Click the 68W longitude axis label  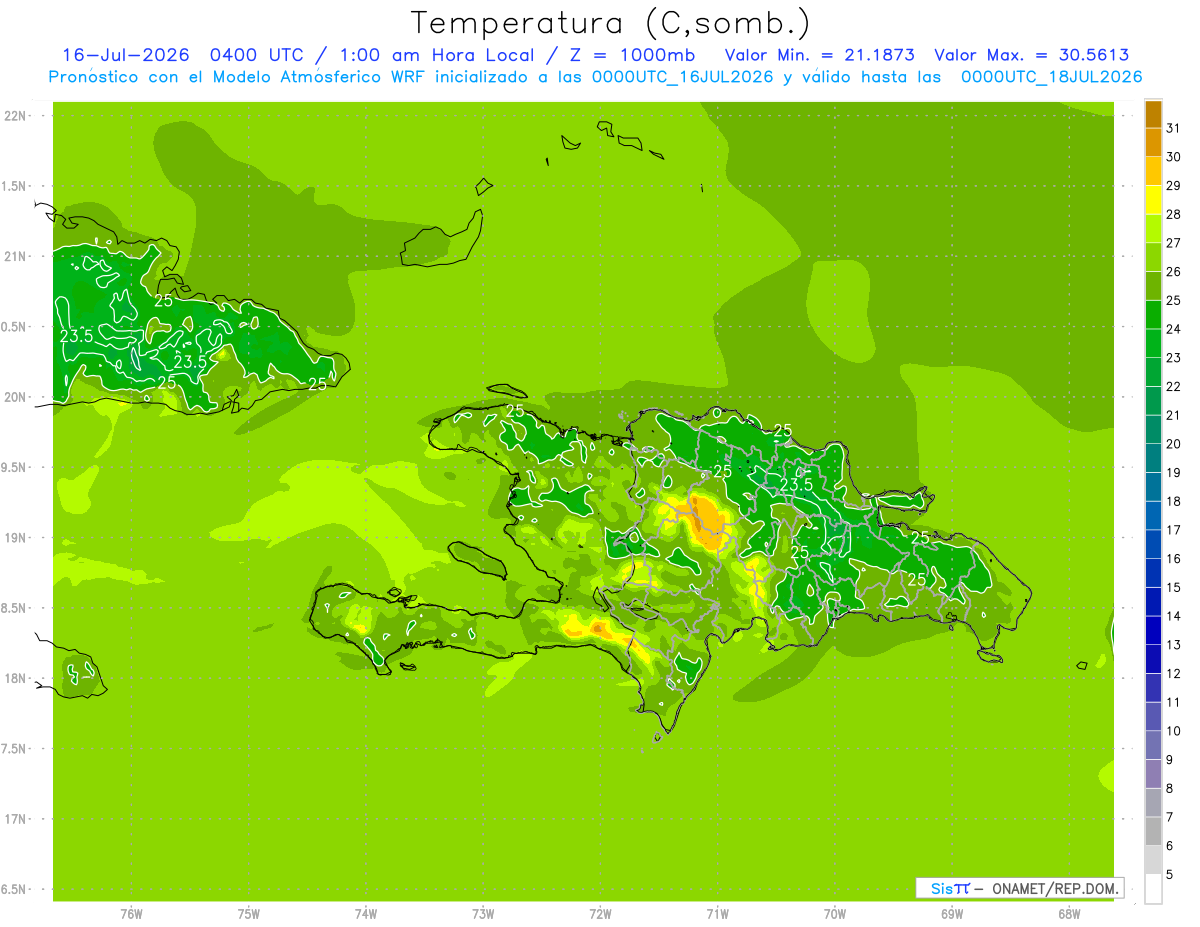(1069, 913)
